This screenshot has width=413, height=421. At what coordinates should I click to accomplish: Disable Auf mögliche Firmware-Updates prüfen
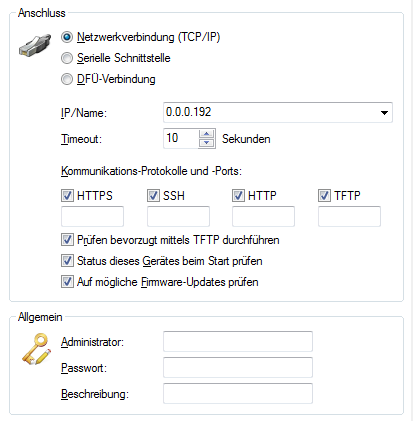point(67,282)
